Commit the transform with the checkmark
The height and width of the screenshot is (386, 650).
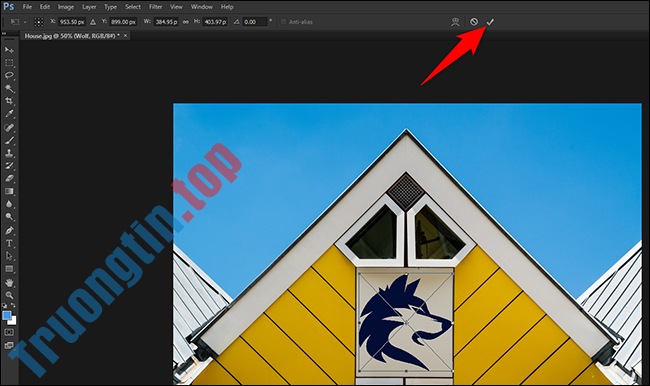pos(490,22)
